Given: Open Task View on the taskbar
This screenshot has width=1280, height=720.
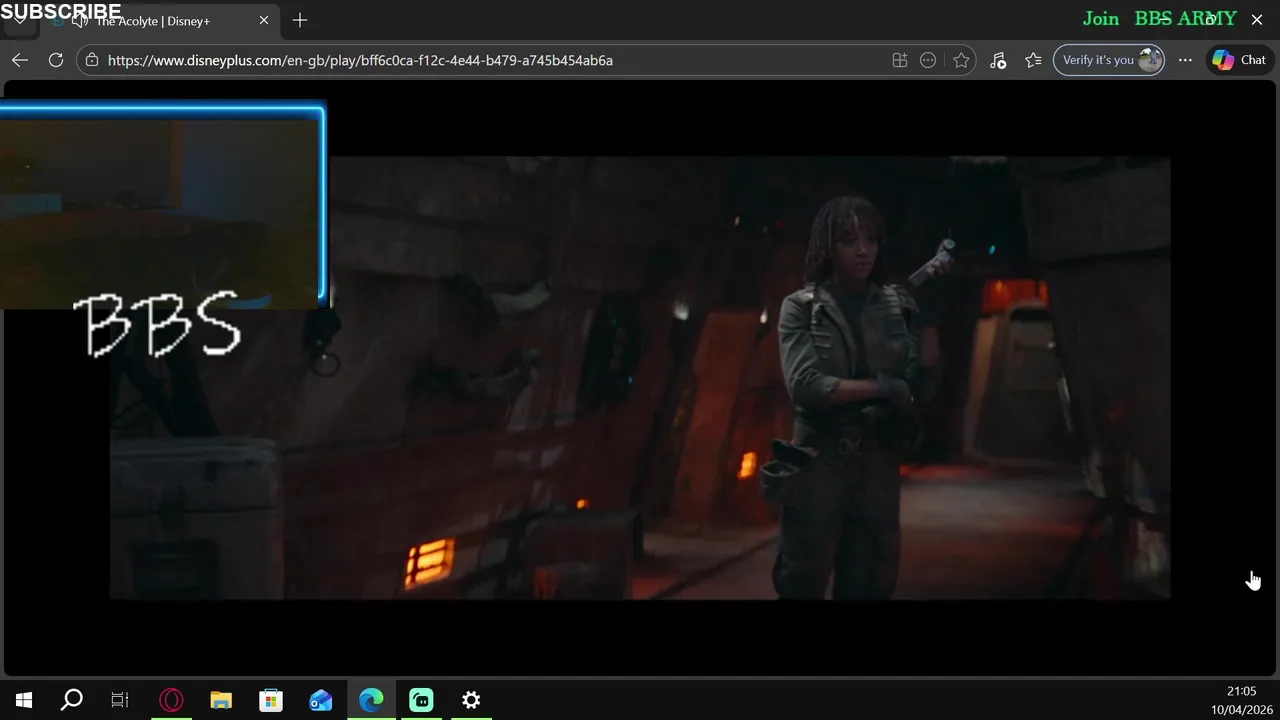Looking at the screenshot, I should point(120,700).
